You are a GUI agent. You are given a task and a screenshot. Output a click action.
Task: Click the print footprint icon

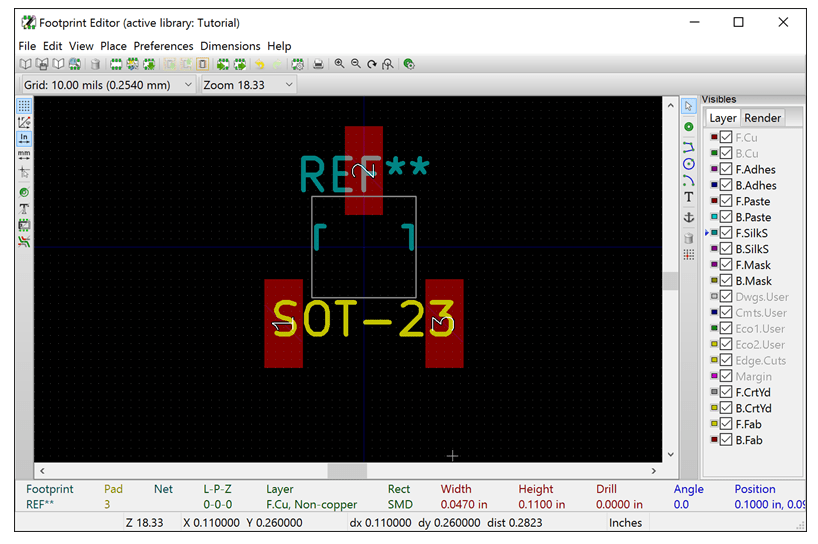318,64
